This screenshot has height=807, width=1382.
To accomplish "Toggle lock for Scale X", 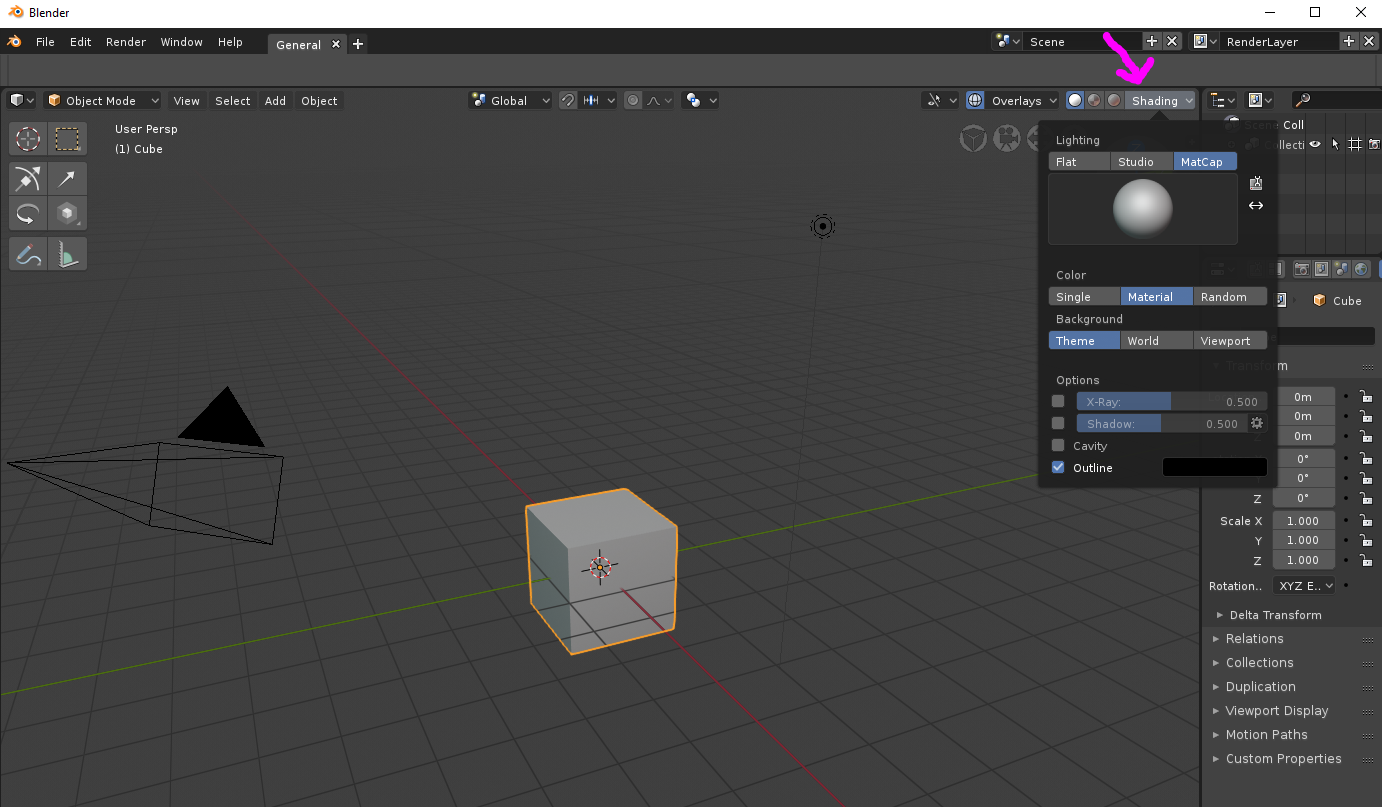I will click(x=1365, y=520).
